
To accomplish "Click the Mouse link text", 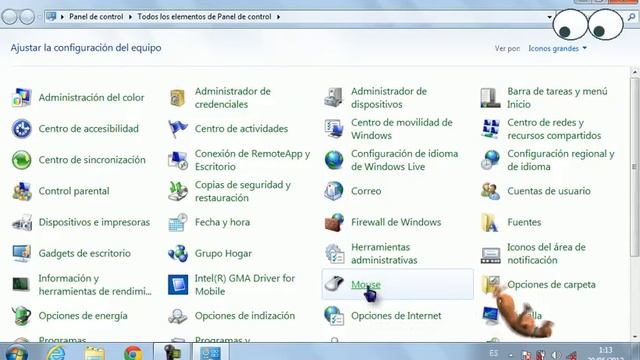I will coord(366,284).
